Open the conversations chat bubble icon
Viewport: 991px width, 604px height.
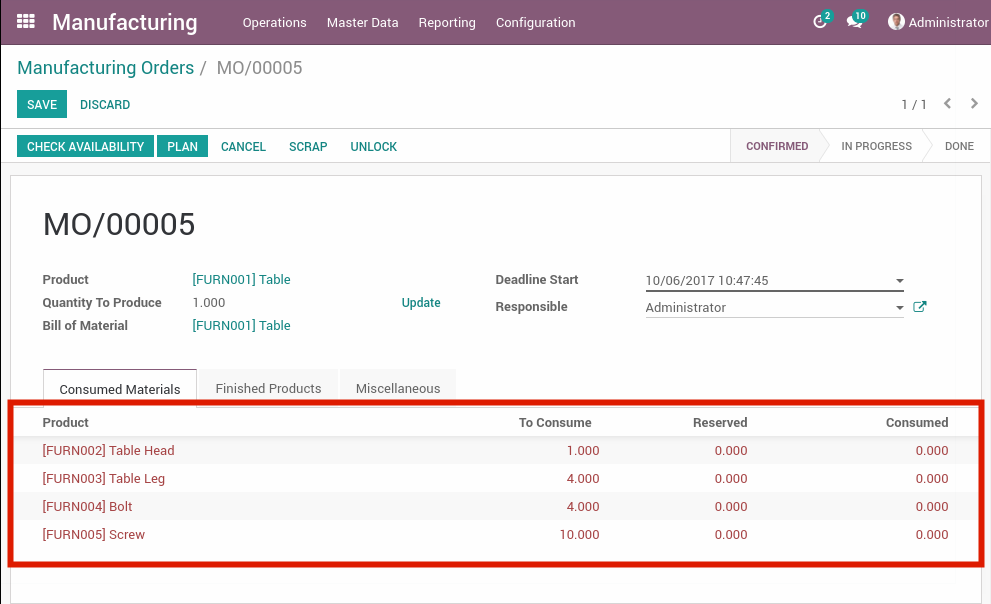pos(854,22)
